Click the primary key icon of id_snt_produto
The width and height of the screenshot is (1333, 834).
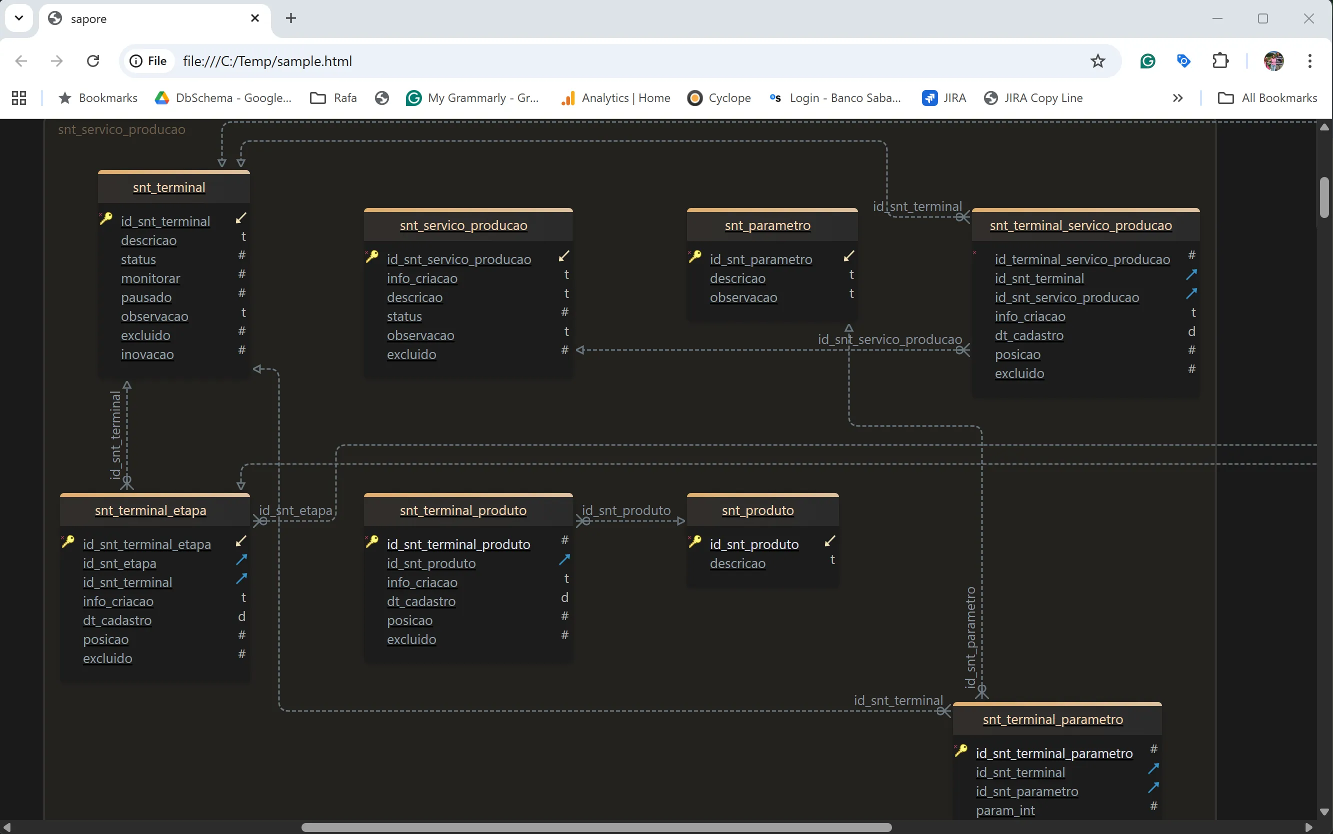(694, 543)
